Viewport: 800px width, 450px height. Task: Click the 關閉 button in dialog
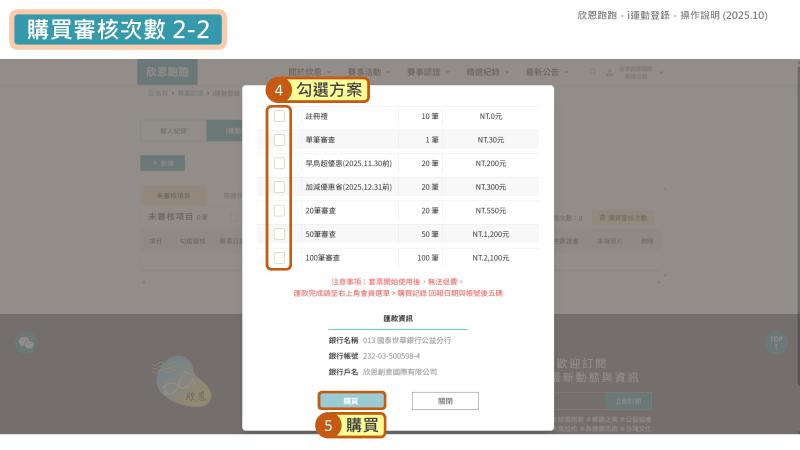tap(445, 400)
